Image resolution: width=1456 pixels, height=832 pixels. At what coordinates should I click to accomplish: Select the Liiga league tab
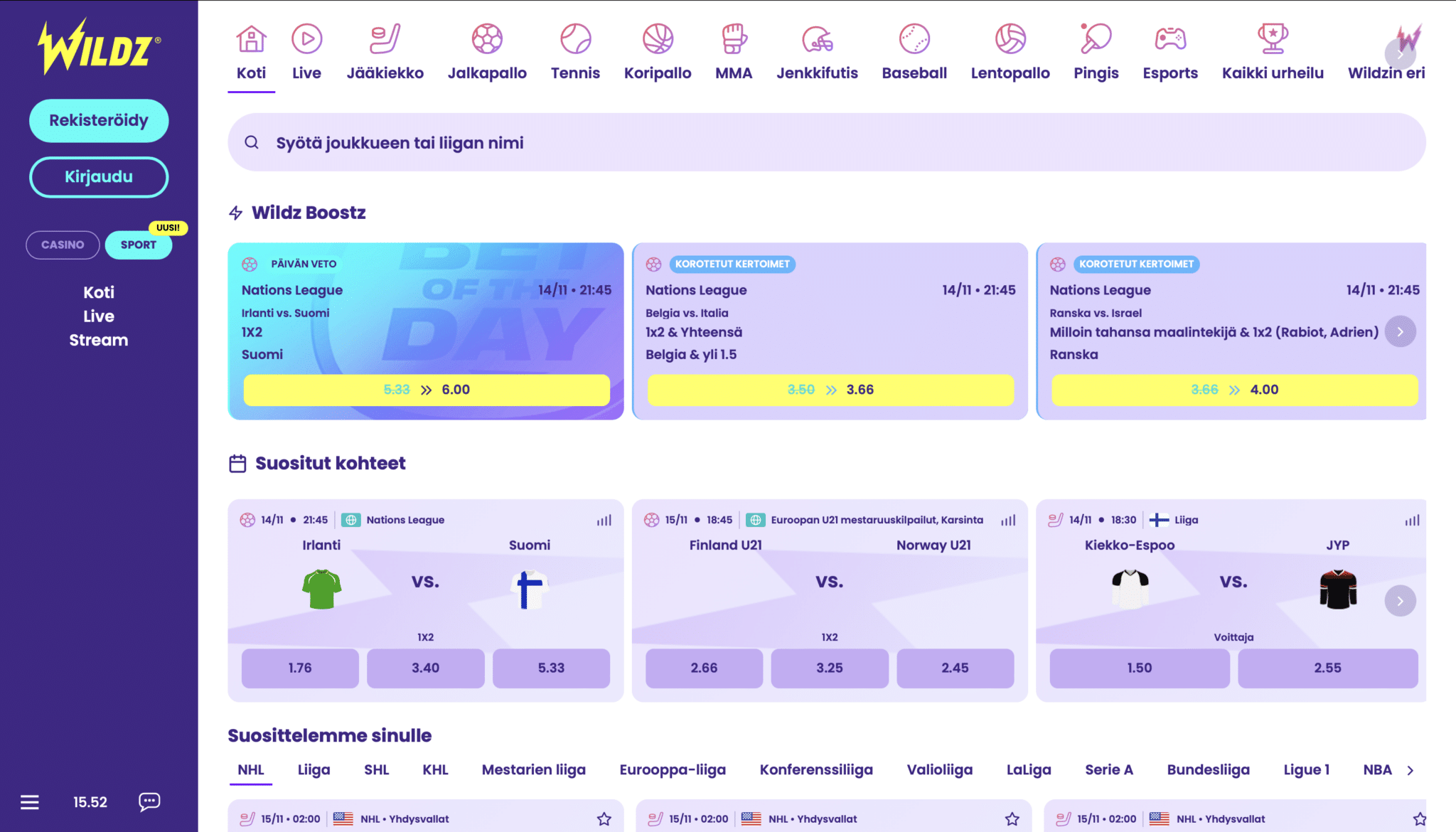point(314,769)
